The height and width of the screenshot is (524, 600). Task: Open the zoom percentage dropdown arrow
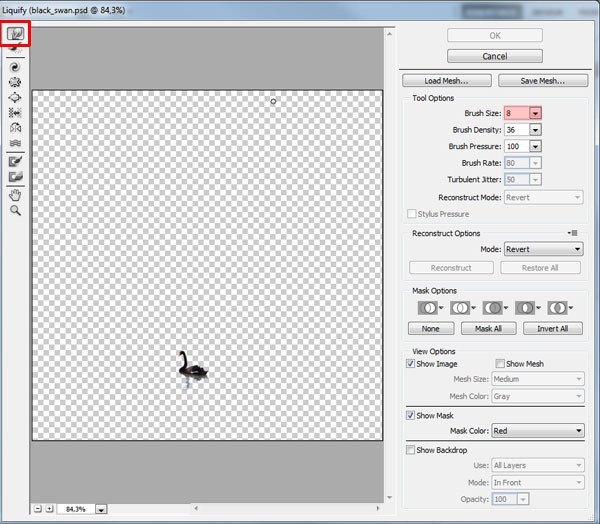[101, 509]
